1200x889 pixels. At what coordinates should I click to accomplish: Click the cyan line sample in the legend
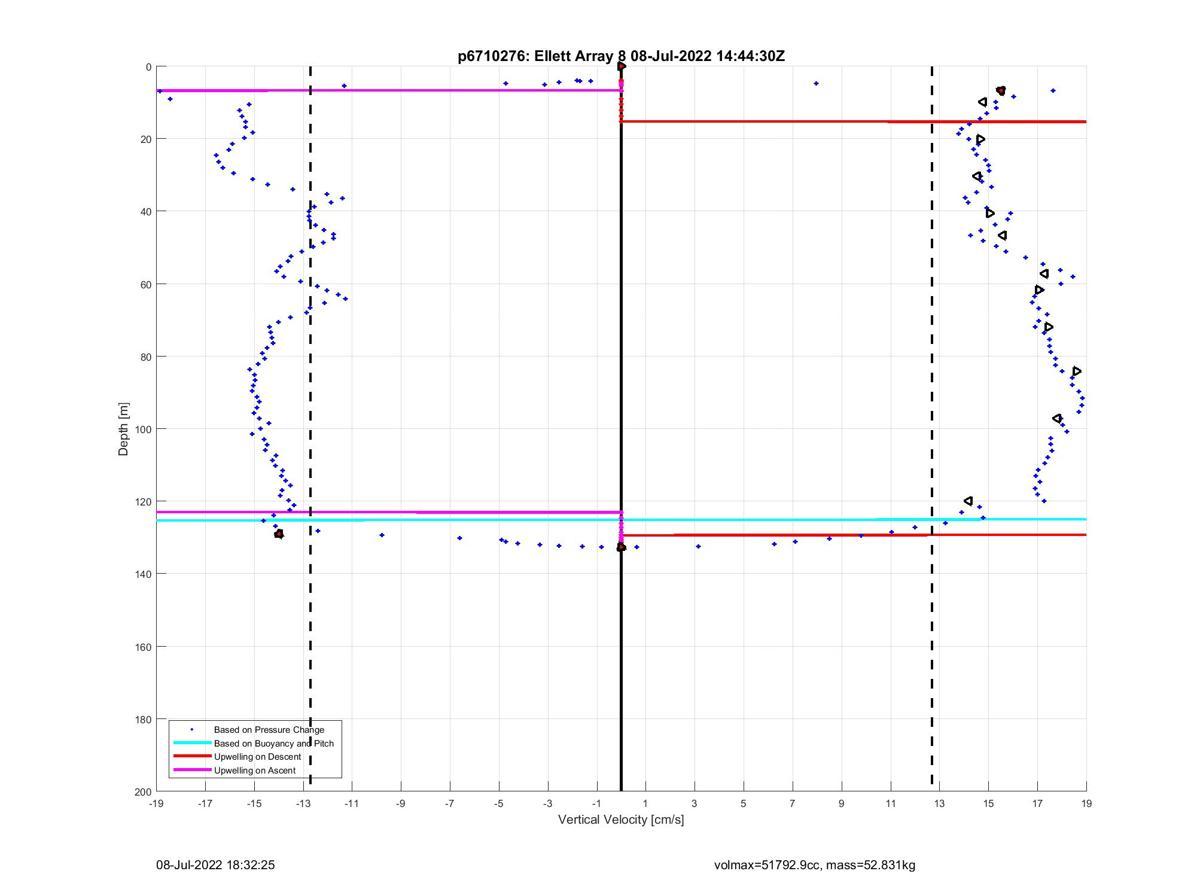pyautogui.click(x=192, y=743)
